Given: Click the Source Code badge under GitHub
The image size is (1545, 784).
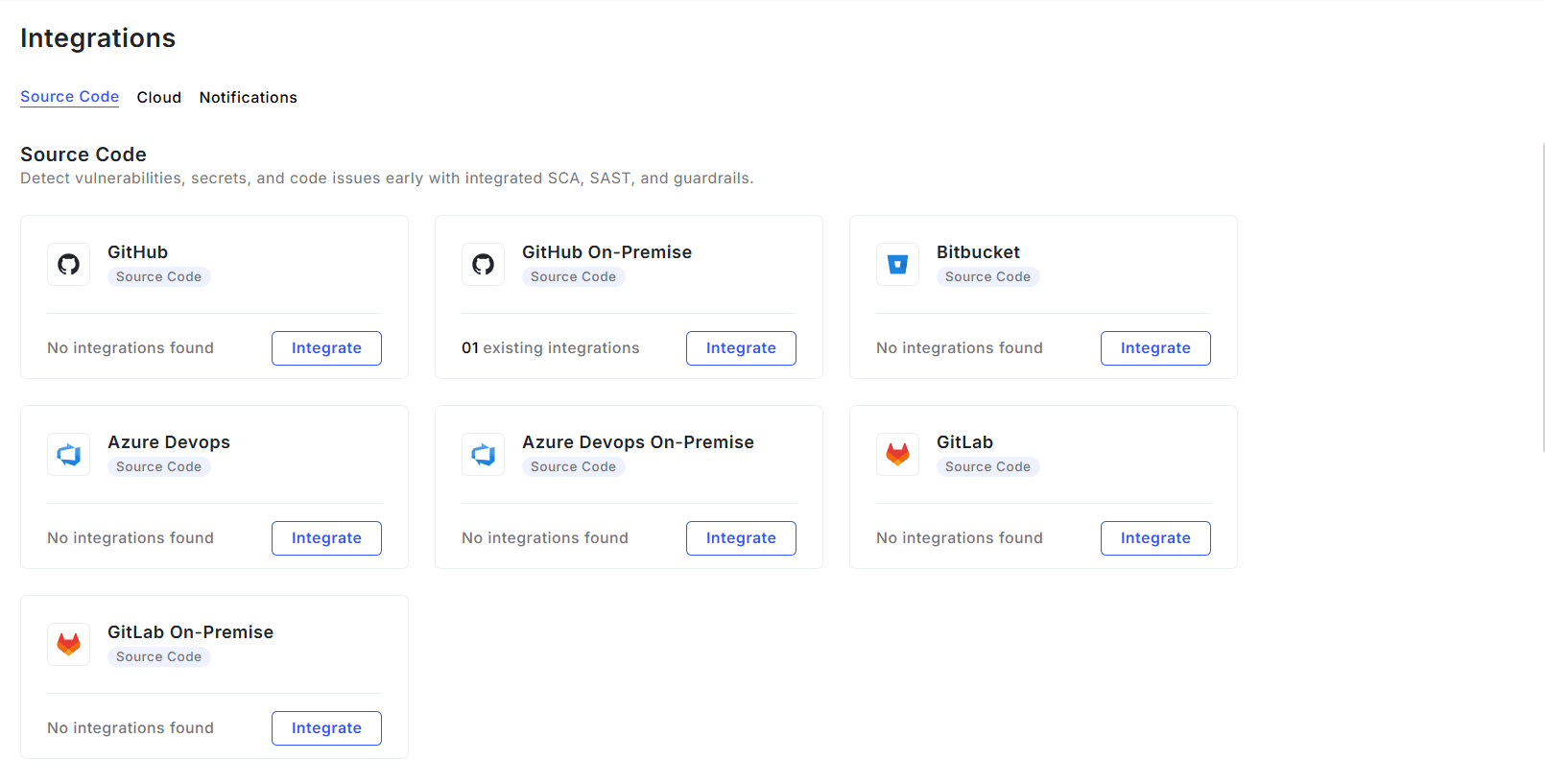Looking at the screenshot, I should 158,276.
